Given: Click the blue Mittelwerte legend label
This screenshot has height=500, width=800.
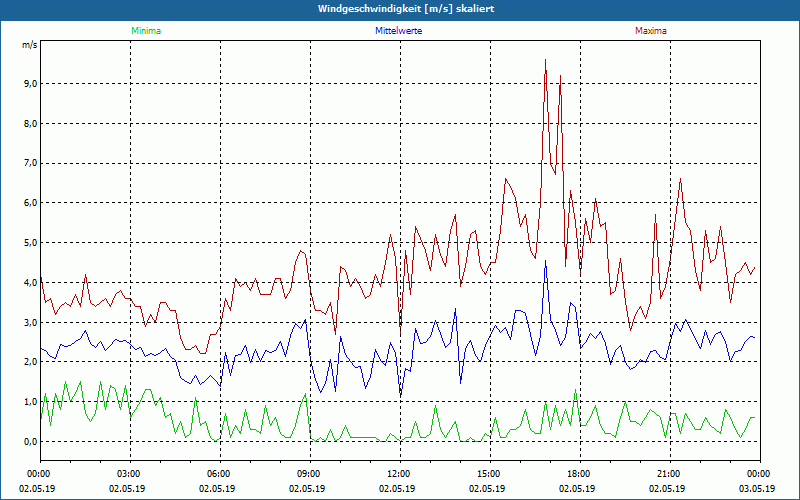Looking at the screenshot, I should click(398, 31).
